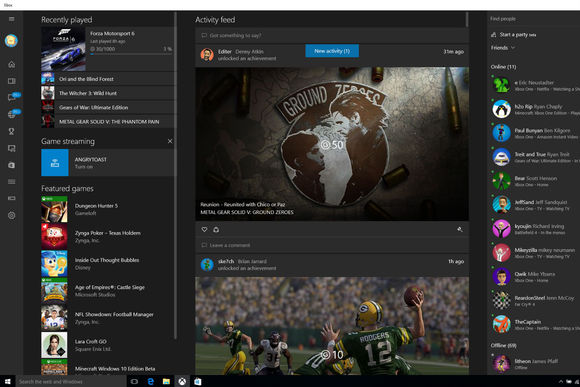
Task: Launch Microsoft Edge from taskbar
Action: click(151, 381)
